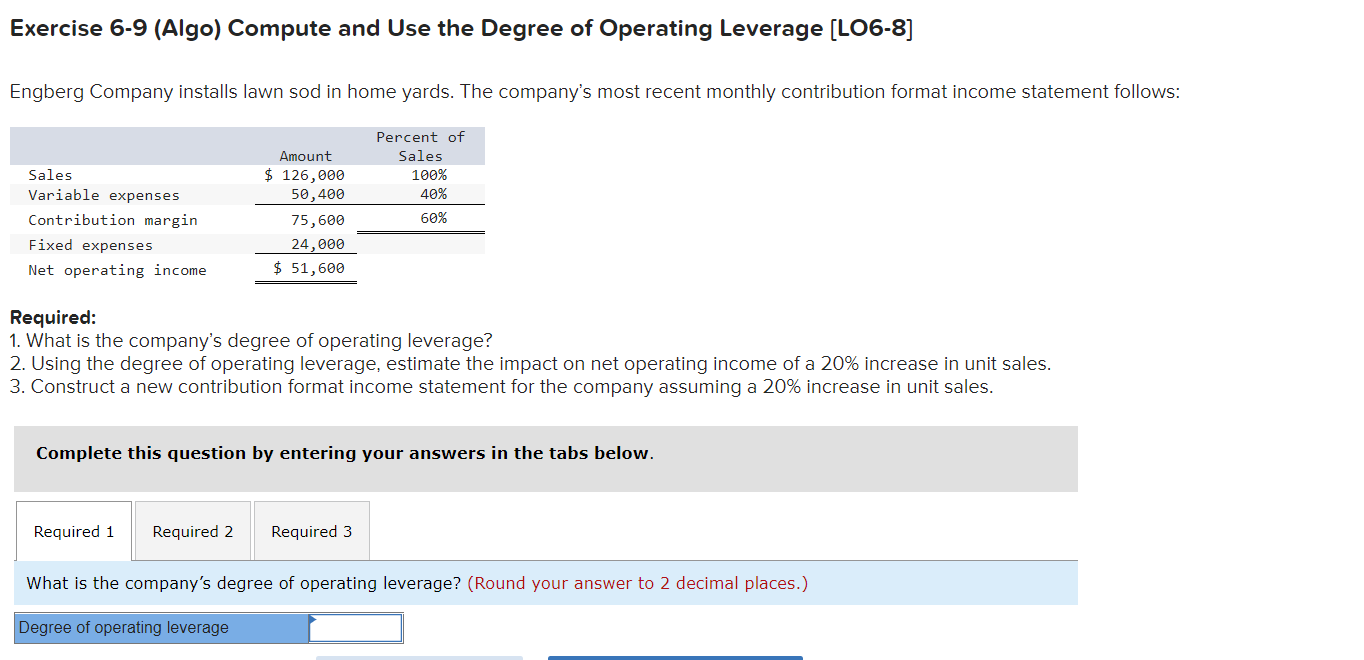1364x660 pixels.
Task: Click the Variable expenses row label
Action: [105, 195]
